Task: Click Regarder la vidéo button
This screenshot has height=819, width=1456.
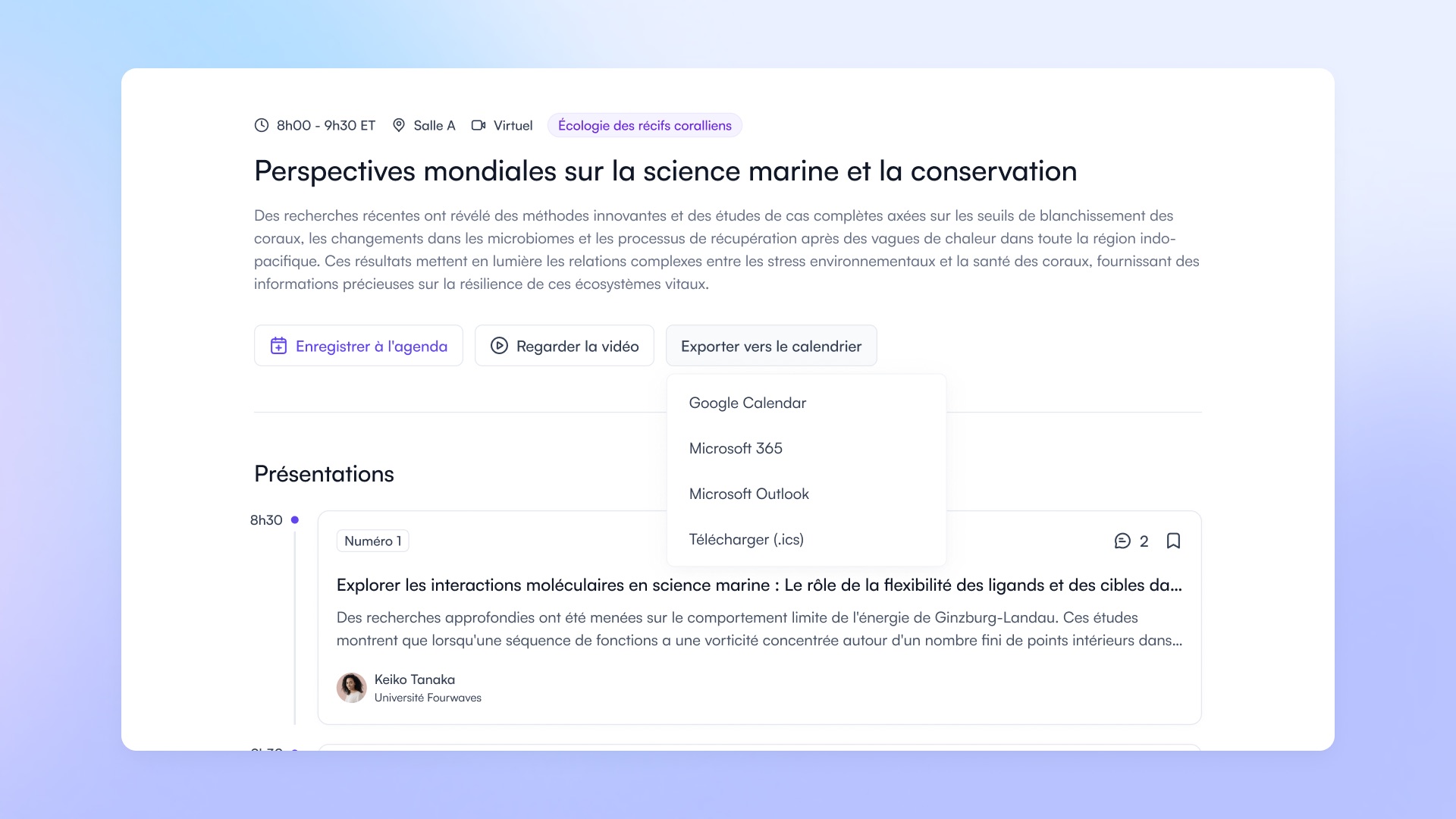Action: (564, 346)
